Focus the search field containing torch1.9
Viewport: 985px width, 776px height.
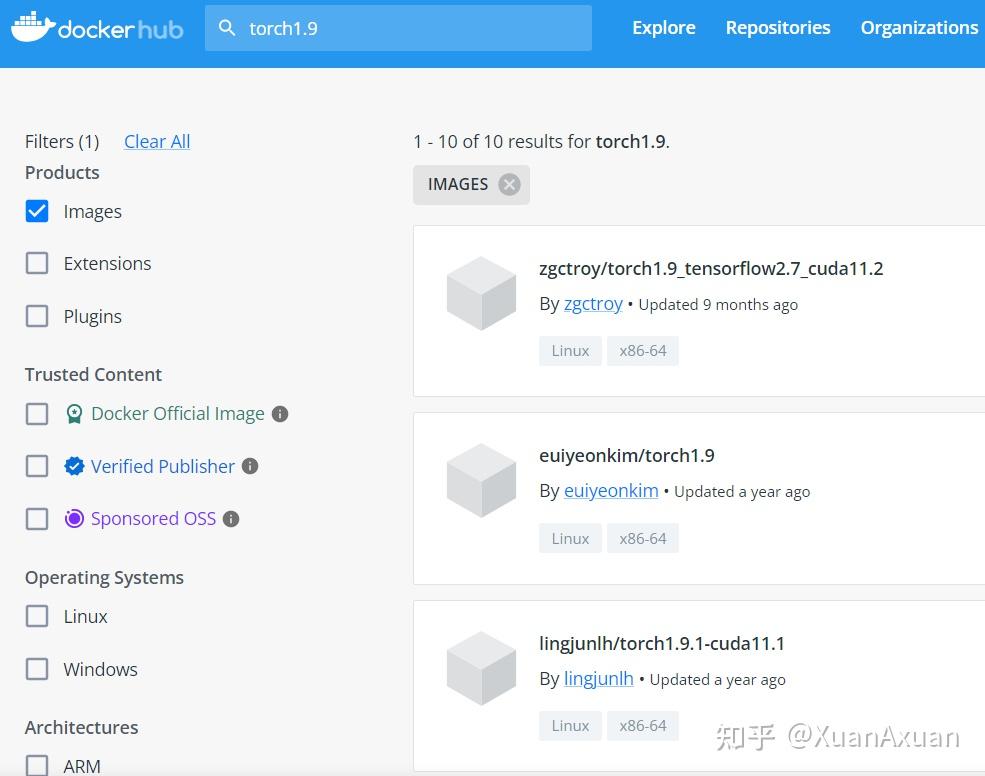(x=398, y=28)
